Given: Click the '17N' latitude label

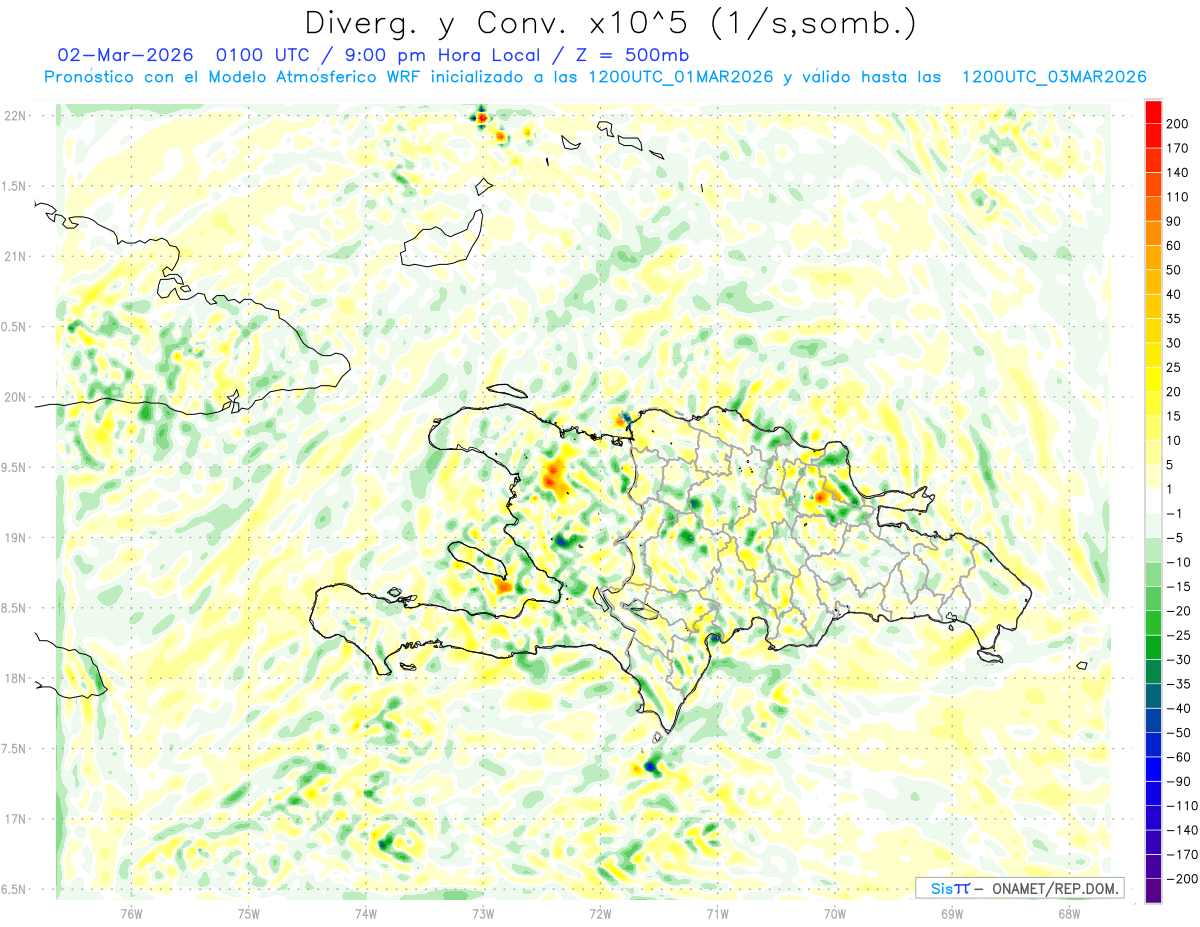Looking at the screenshot, I should (14, 819).
